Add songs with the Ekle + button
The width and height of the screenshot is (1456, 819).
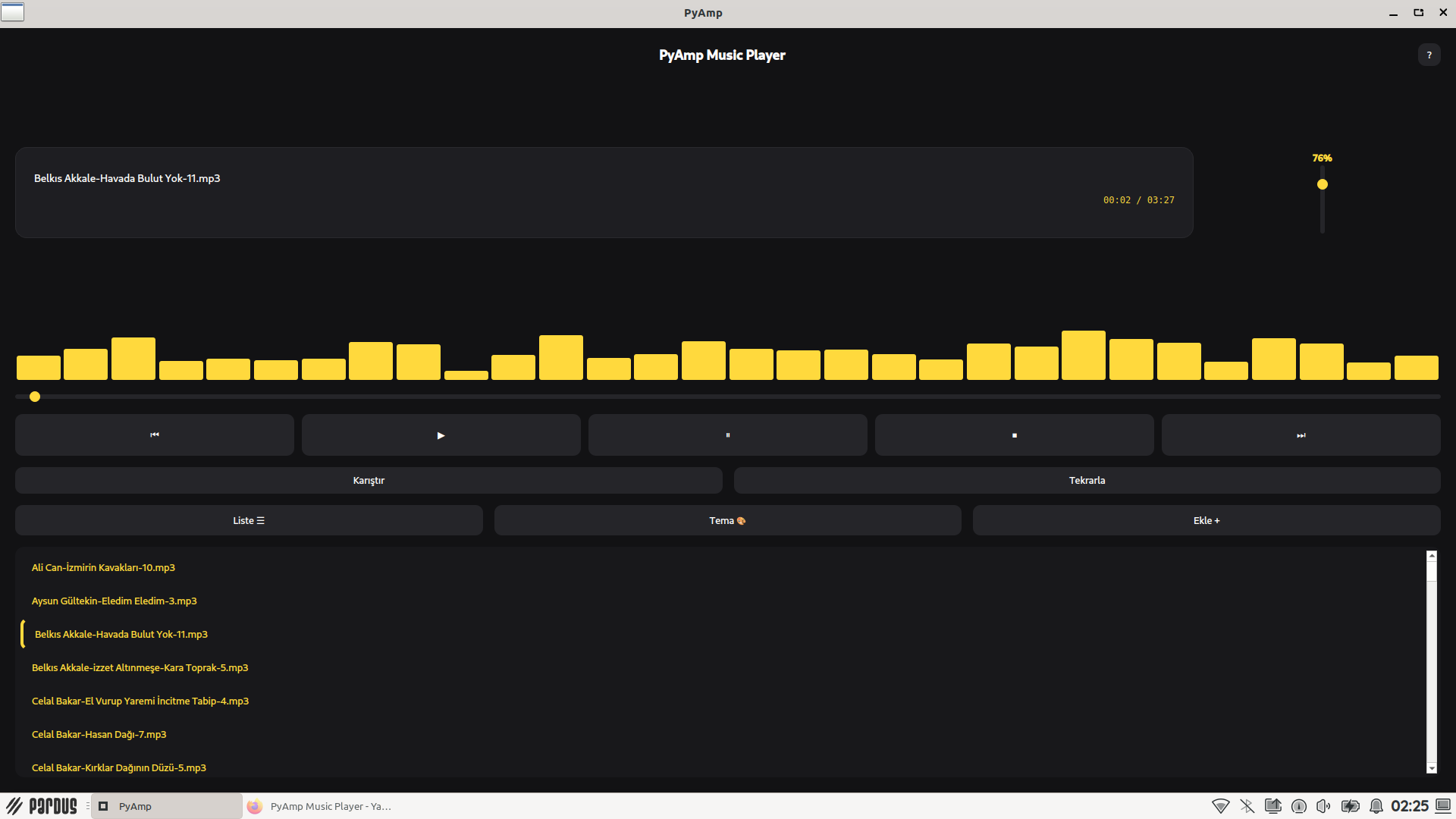point(1206,520)
